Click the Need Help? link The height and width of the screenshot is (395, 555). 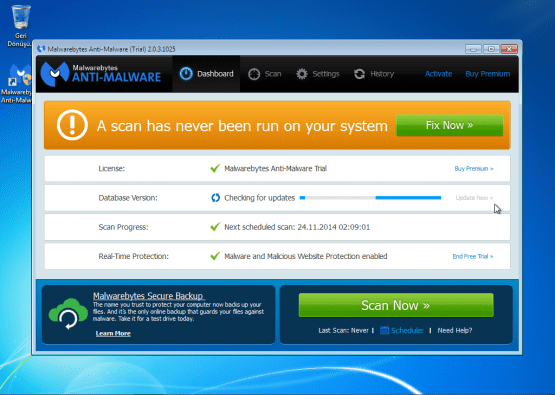455,330
